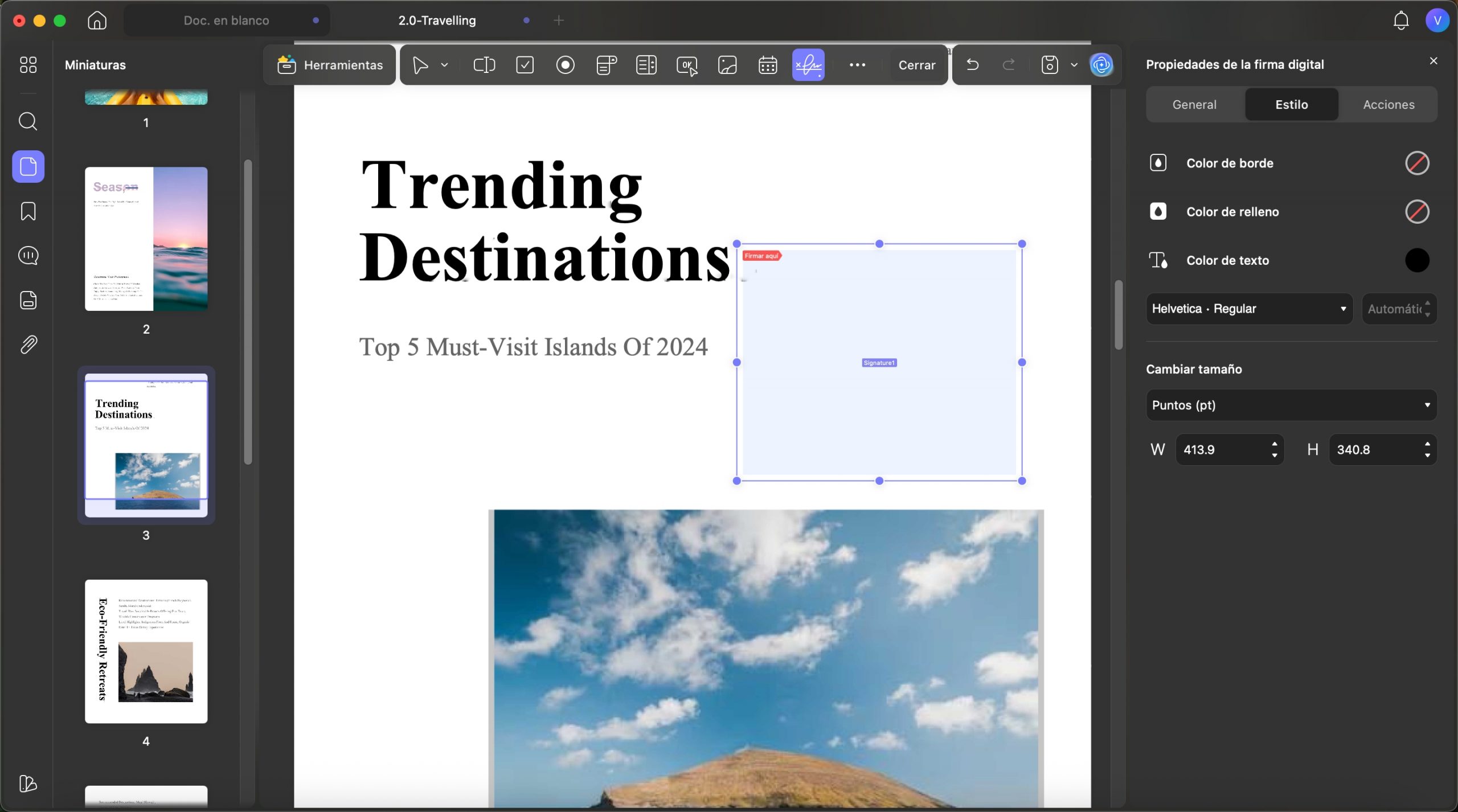Expand the cursor tool dropdown arrow
The height and width of the screenshot is (812, 1458).
pos(445,65)
